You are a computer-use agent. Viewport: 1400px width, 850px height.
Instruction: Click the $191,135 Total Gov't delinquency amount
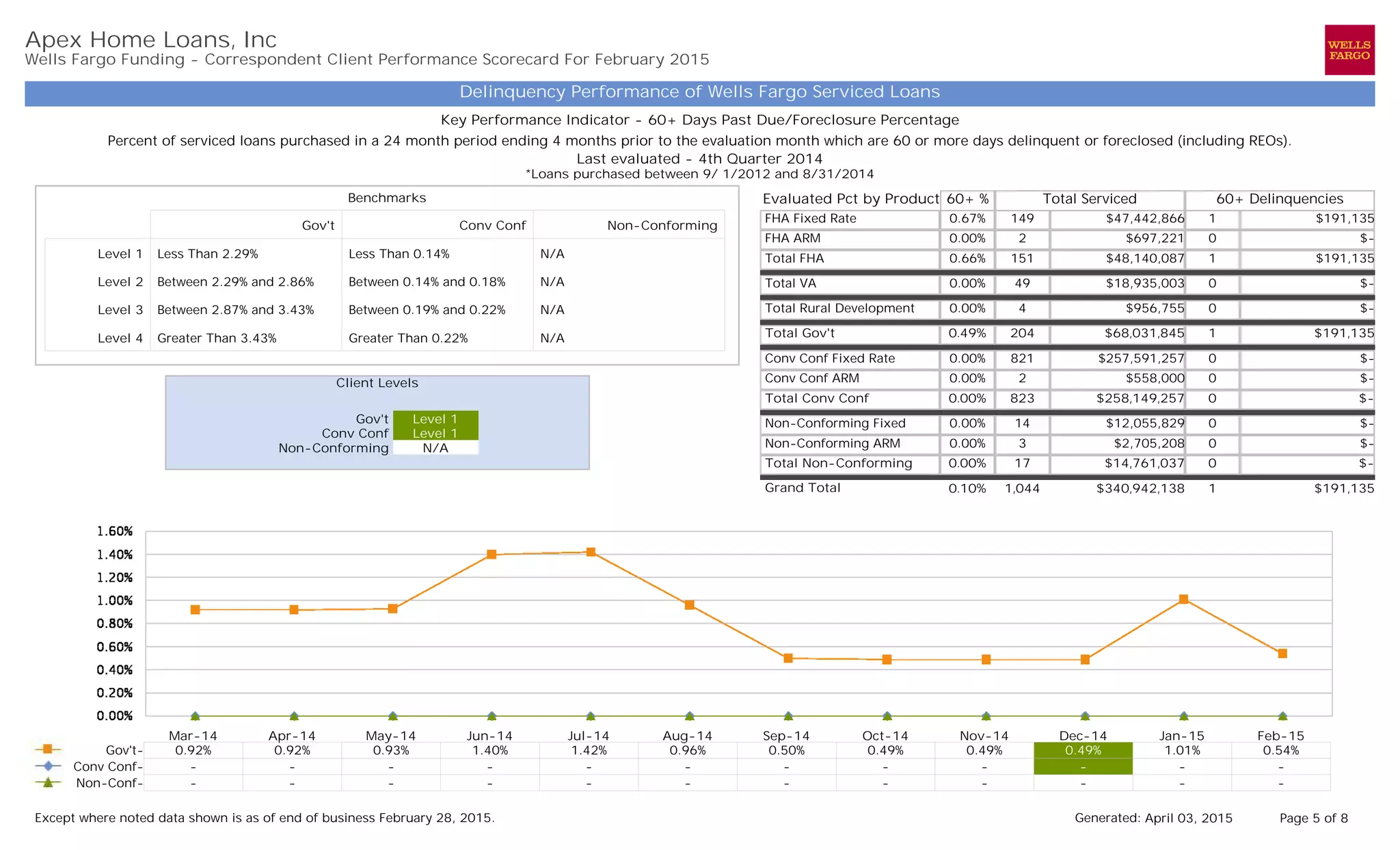(x=1344, y=333)
